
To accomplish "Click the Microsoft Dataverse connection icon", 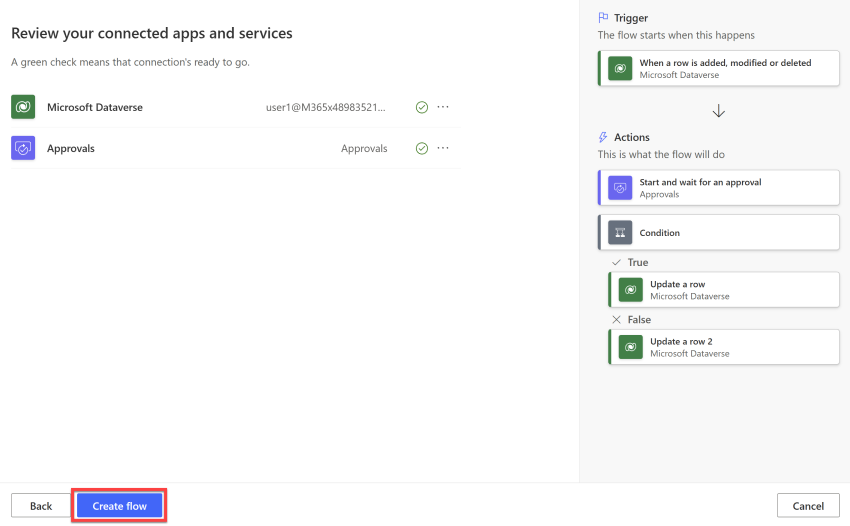I will 23,107.
